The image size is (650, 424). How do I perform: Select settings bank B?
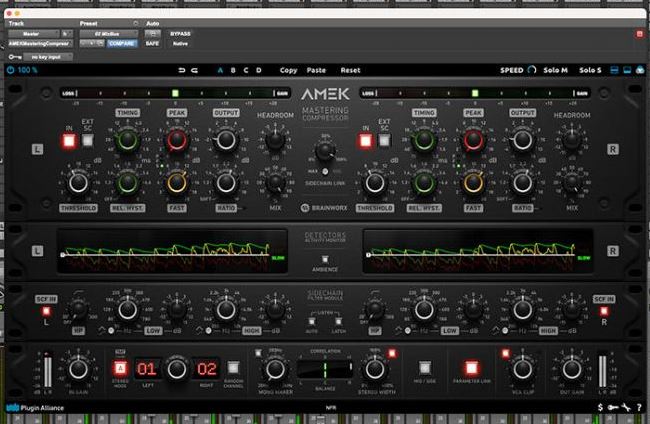[233, 70]
